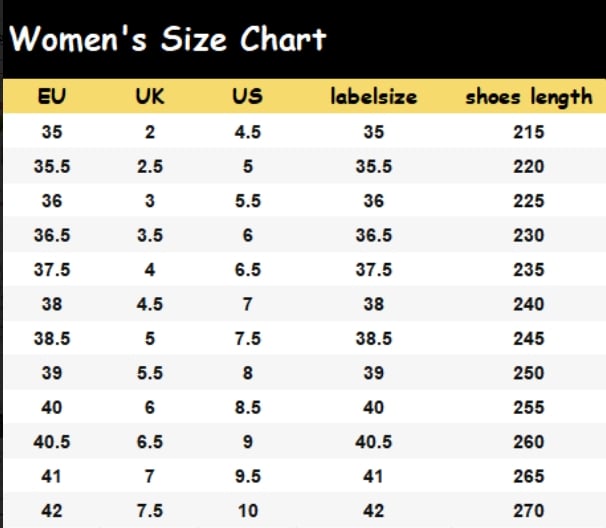Click the "Women's Size Chart" title
Image resolution: width=606 pixels, height=528 pixels.
click(168, 40)
